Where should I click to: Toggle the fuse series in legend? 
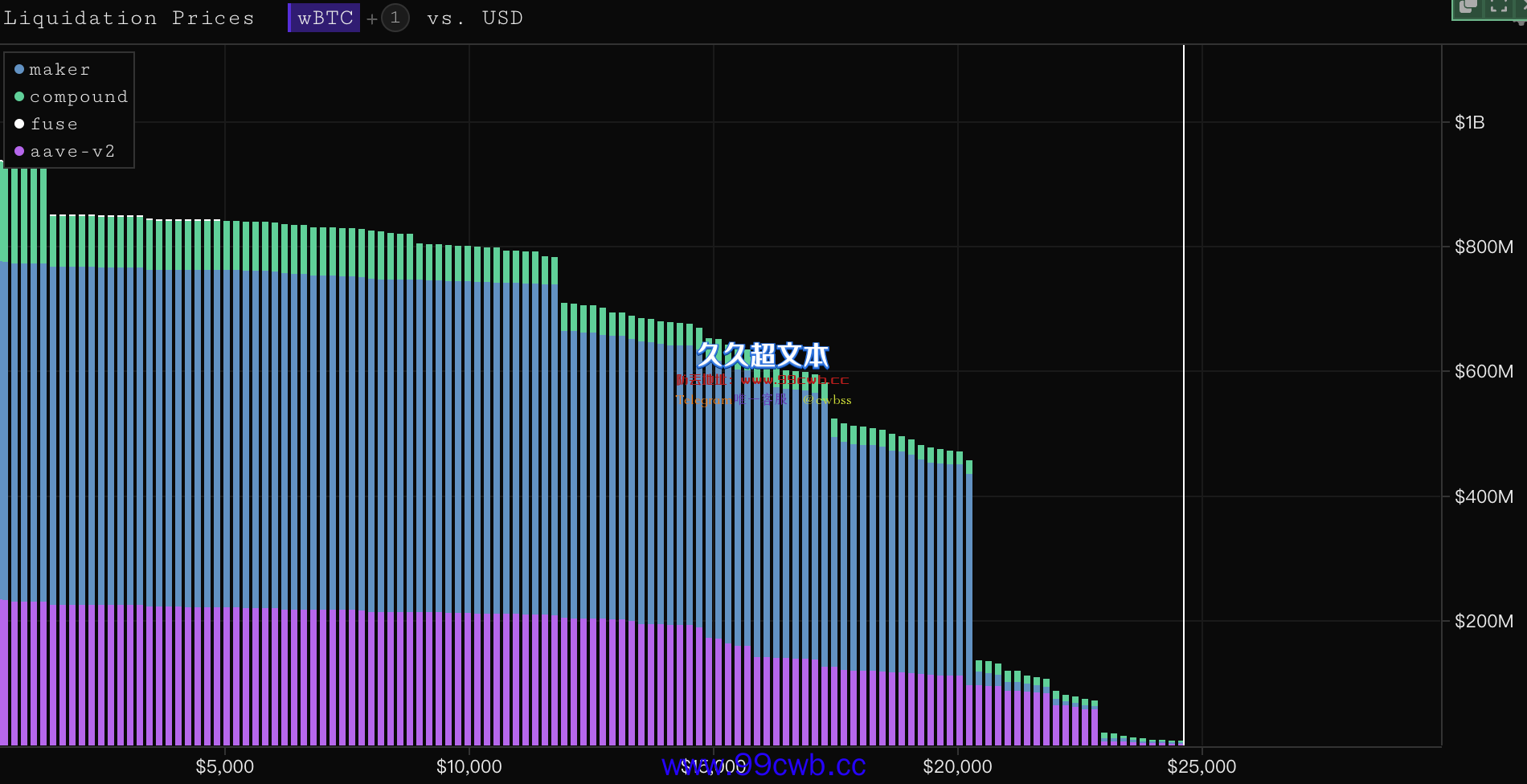pos(46,125)
